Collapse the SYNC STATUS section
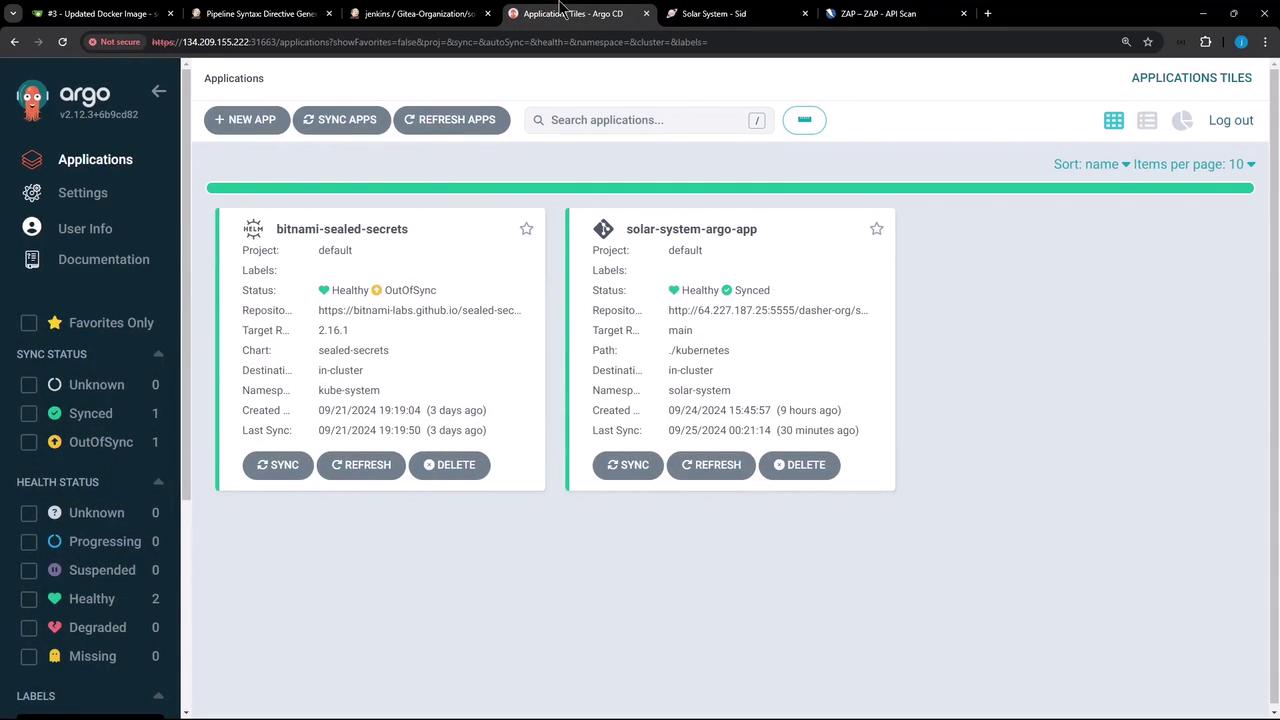Screen dimensions: 1280x720 (158, 354)
